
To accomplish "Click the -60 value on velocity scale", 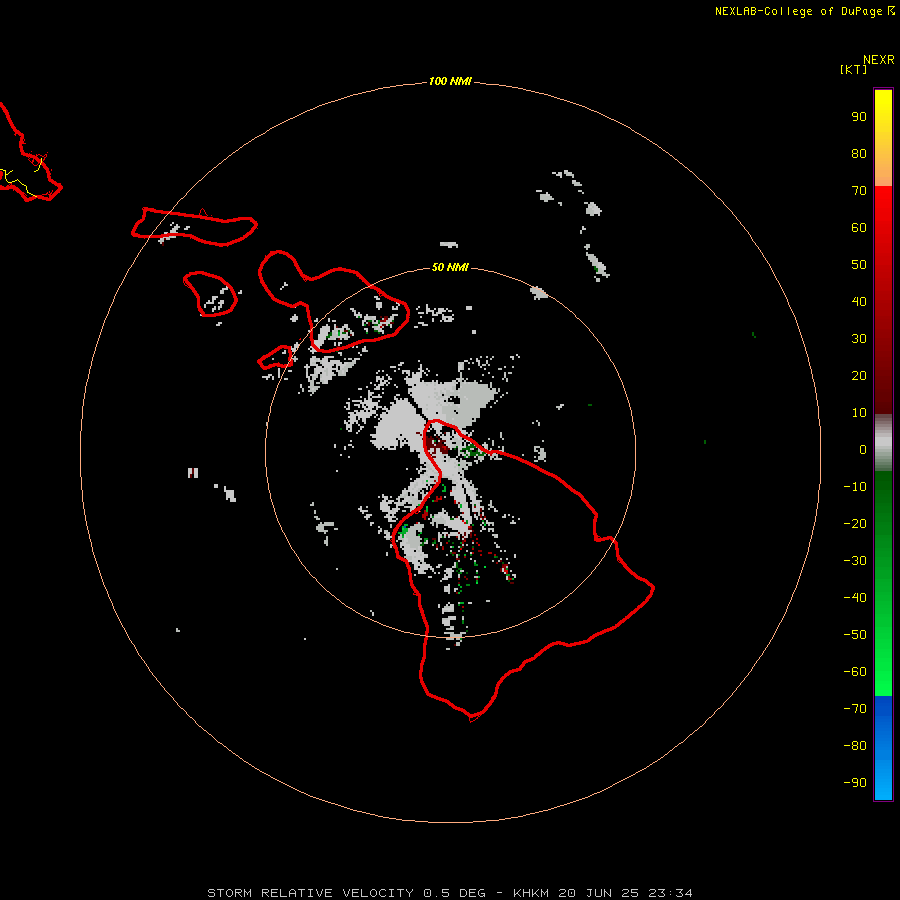I will [x=855, y=672].
